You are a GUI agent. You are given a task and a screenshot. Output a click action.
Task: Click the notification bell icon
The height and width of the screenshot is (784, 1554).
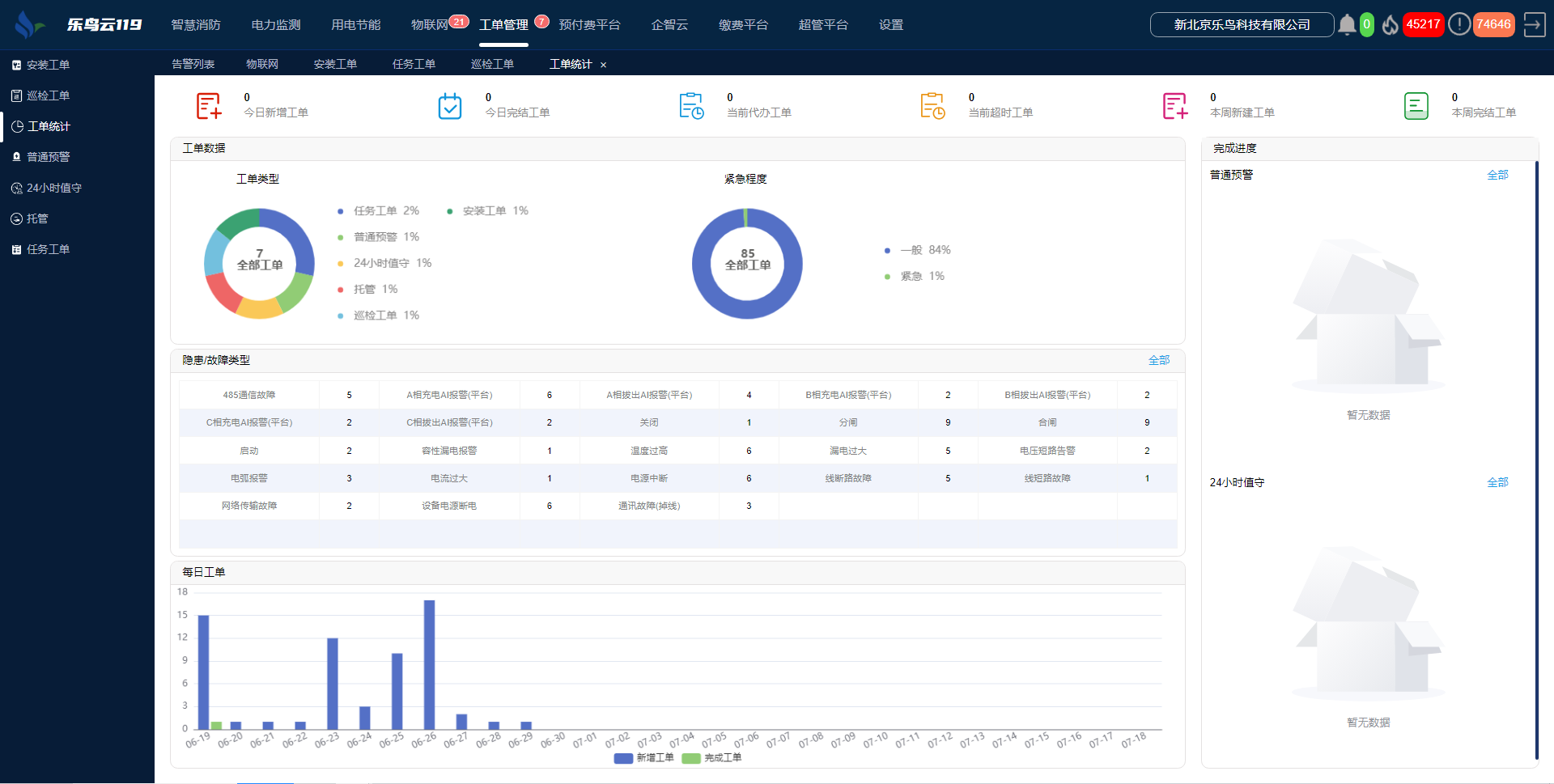point(1347,25)
